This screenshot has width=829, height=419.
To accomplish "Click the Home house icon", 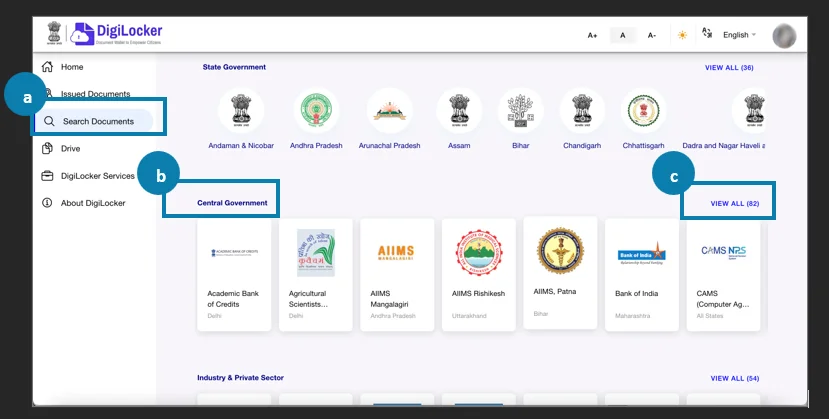I will click(x=47, y=67).
